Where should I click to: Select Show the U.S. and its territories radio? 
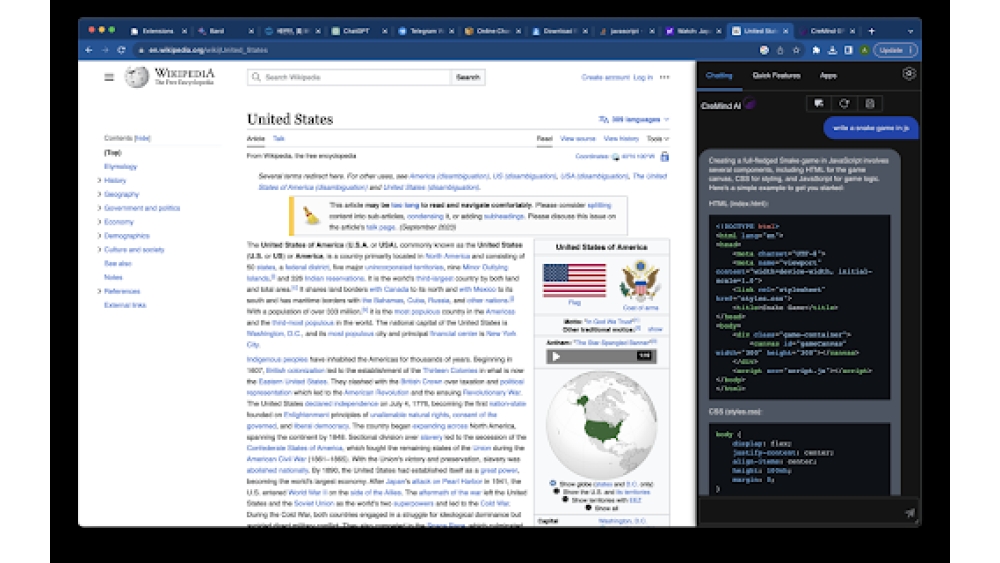coord(557,492)
